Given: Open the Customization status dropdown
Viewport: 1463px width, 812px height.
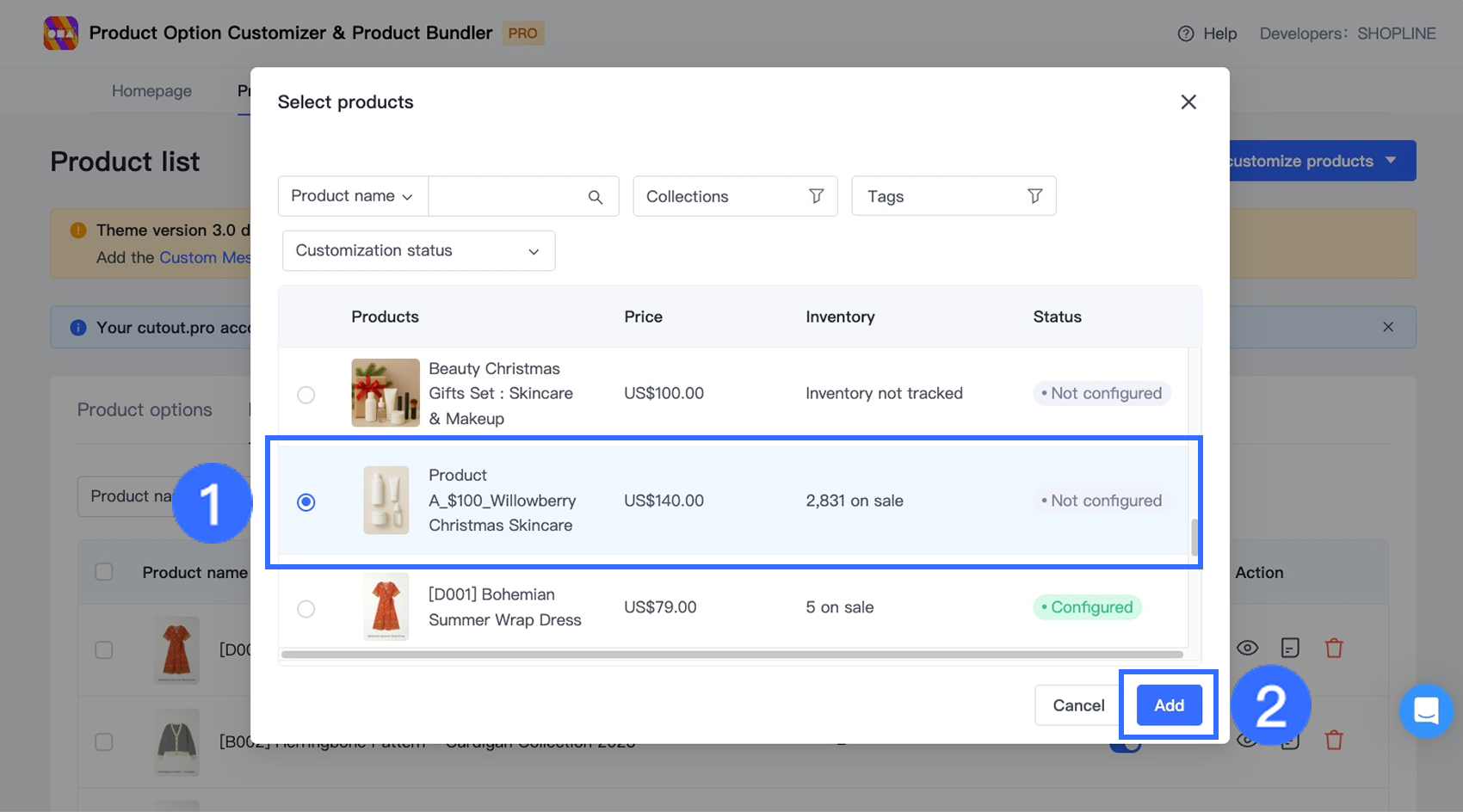Looking at the screenshot, I should coord(418,251).
